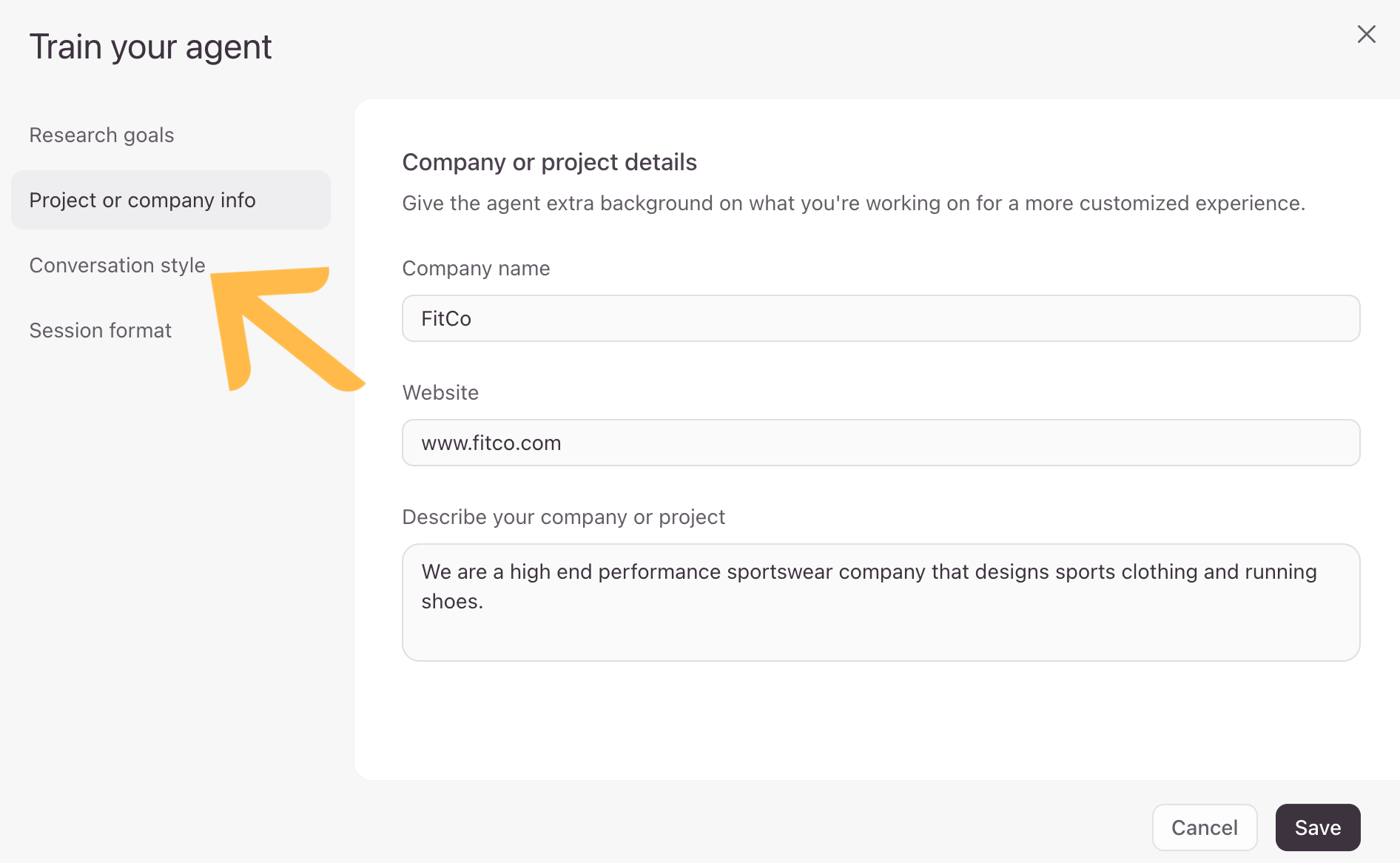Cancel the agent training changes
Viewport: 1400px width, 863px height.
(x=1205, y=827)
